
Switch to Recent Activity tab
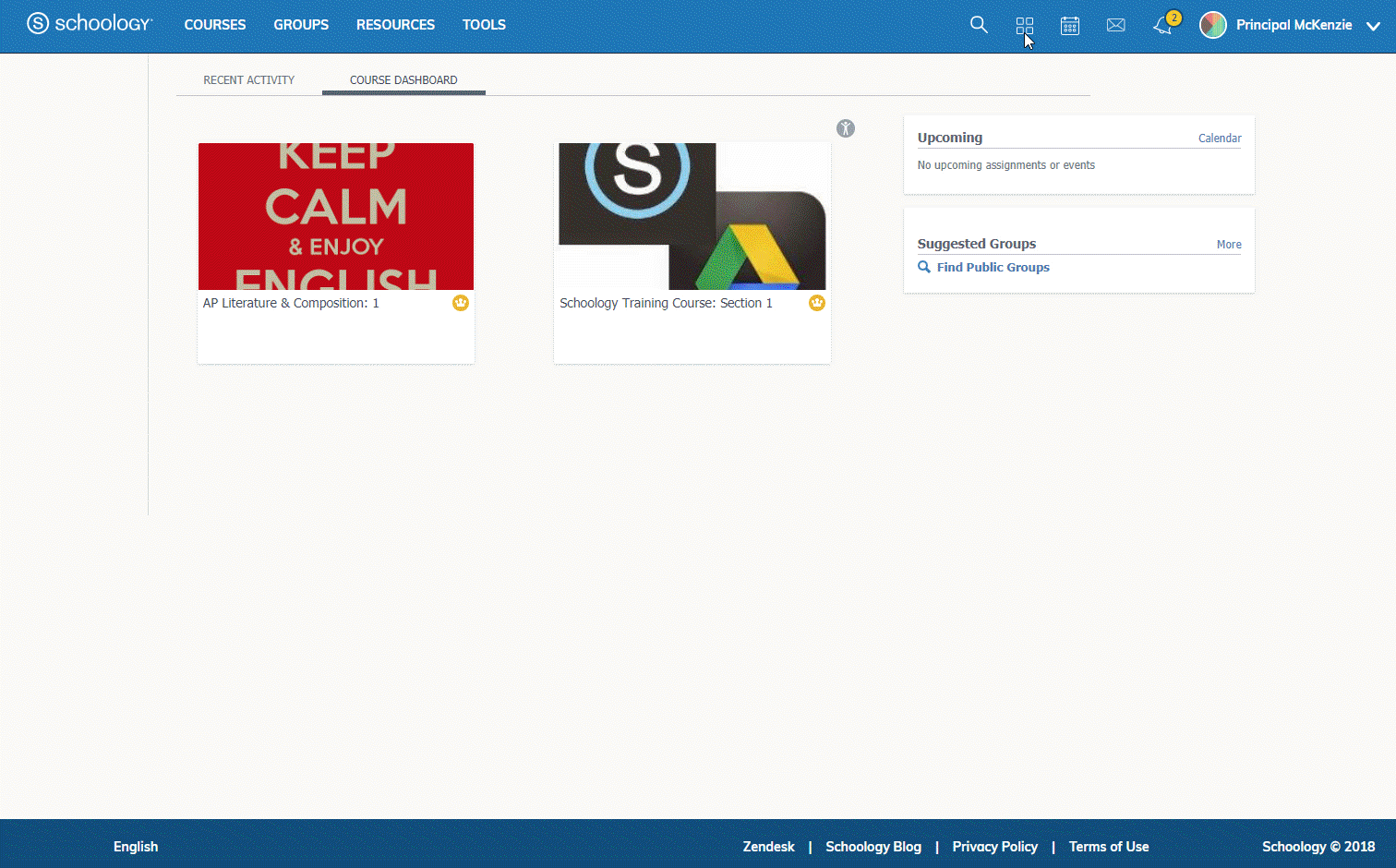(x=248, y=80)
